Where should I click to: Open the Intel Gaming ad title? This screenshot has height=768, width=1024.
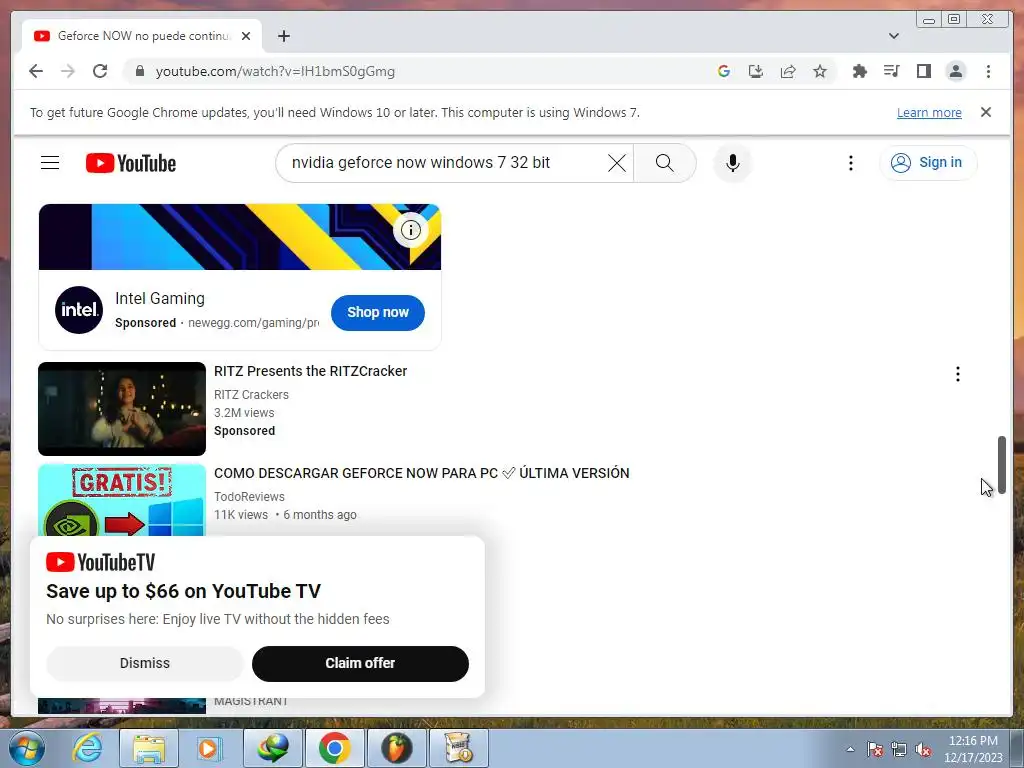point(160,298)
